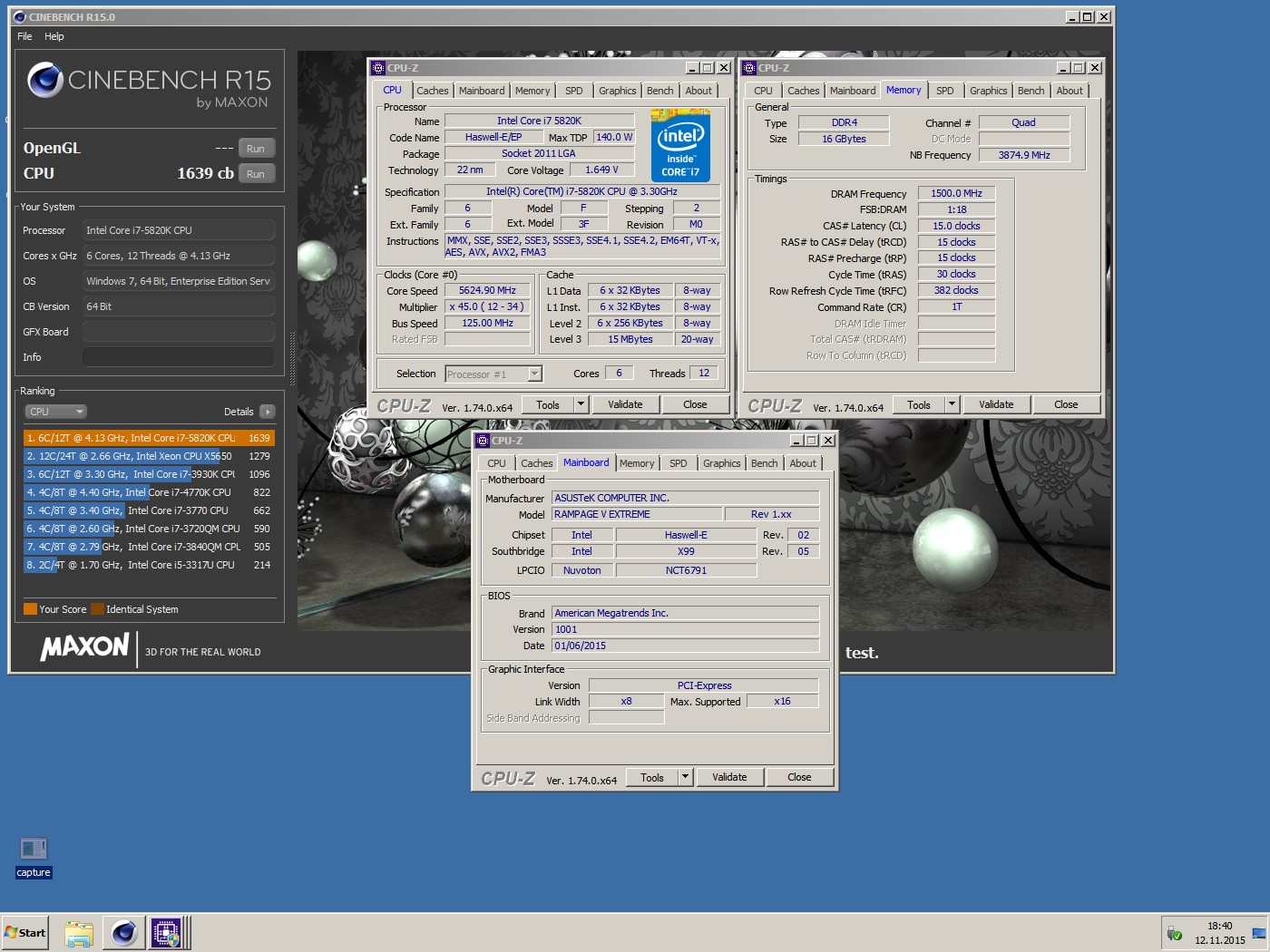Image resolution: width=1270 pixels, height=952 pixels.
Task: Click the Intel inside Core i7 badge
Action: pyautogui.click(x=680, y=145)
